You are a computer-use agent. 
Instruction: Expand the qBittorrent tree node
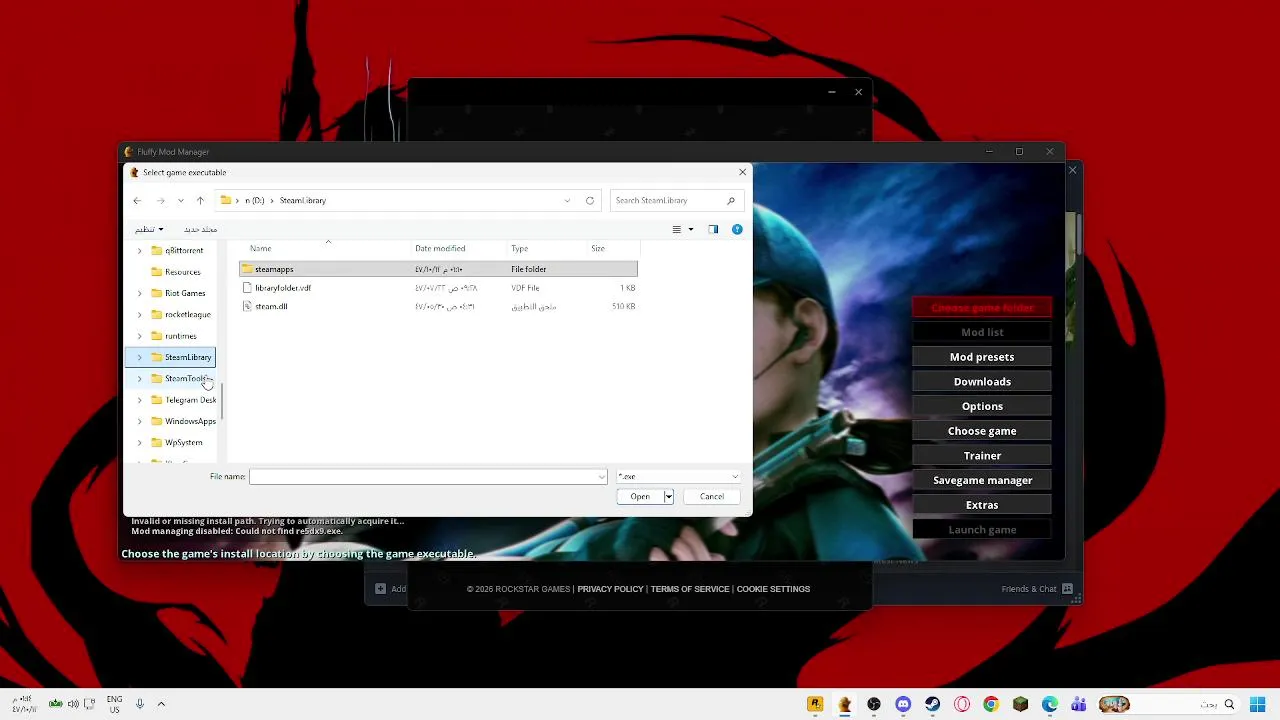tap(140, 251)
